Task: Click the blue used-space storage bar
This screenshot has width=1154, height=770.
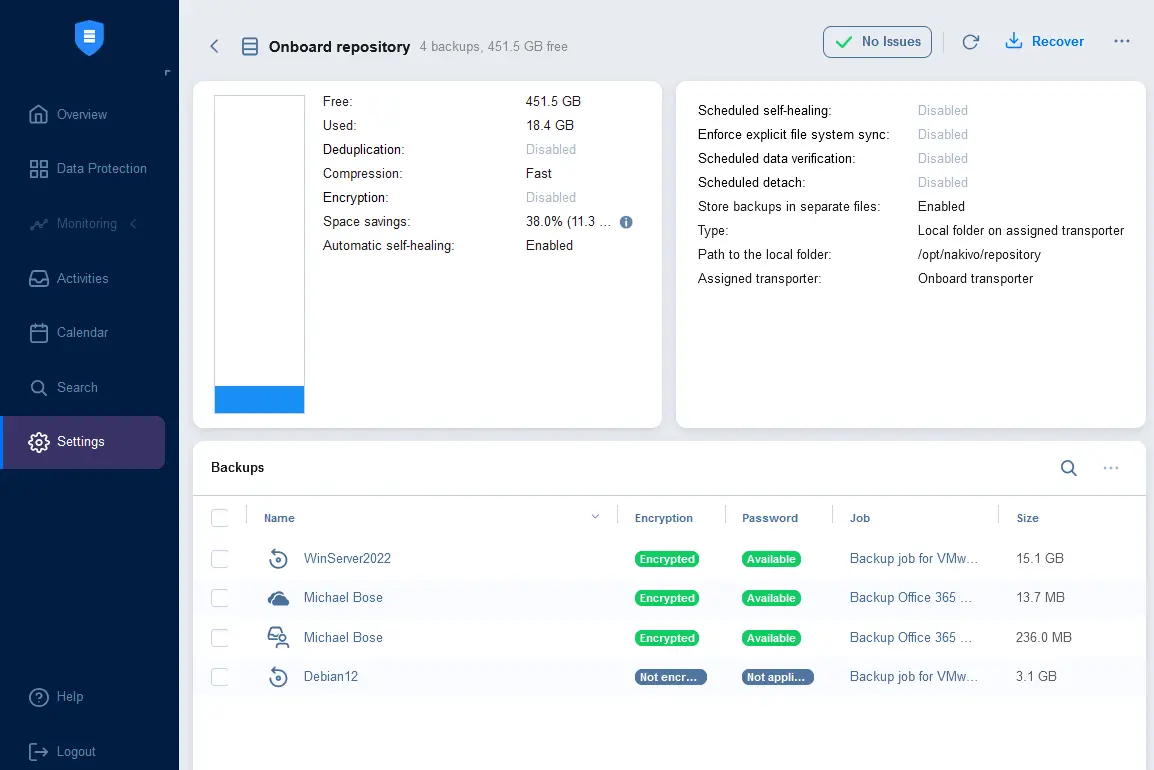Action: point(259,400)
